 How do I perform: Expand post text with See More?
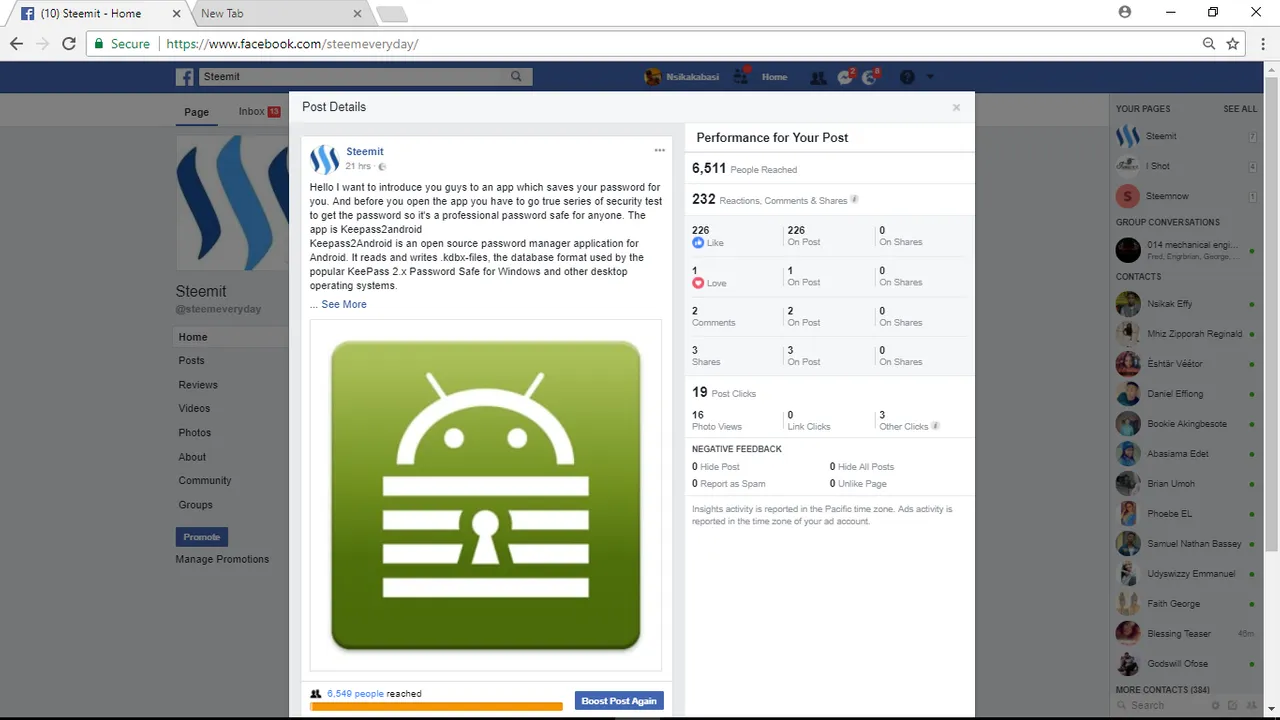tap(344, 304)
